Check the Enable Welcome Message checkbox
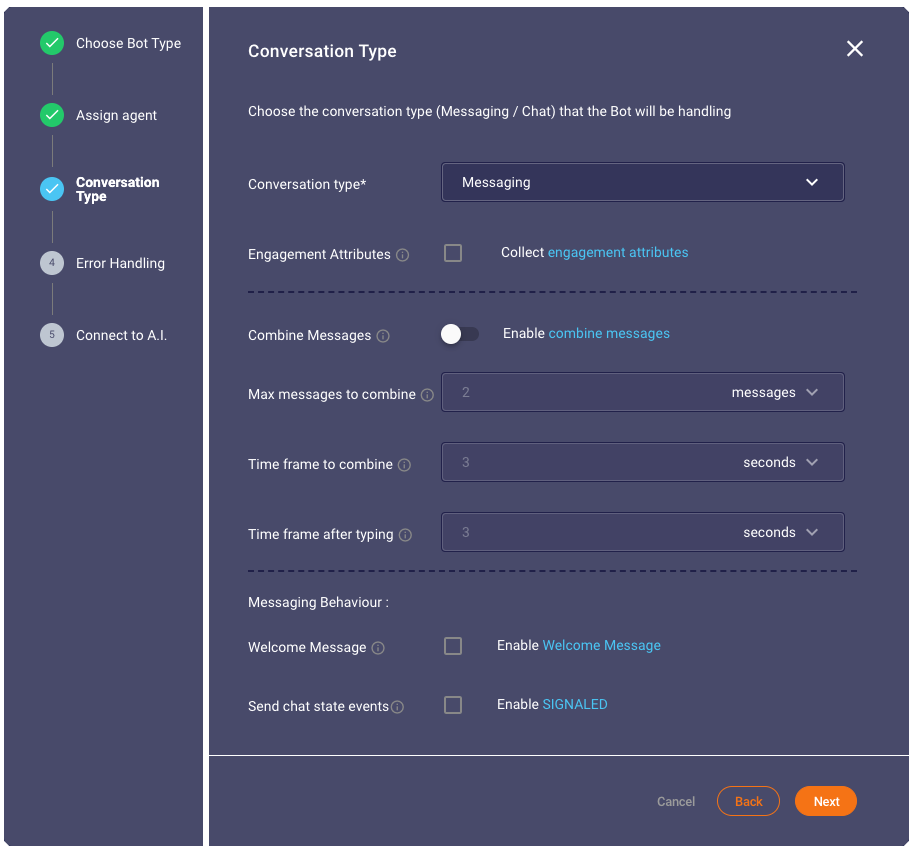 (x=453, y=646)
